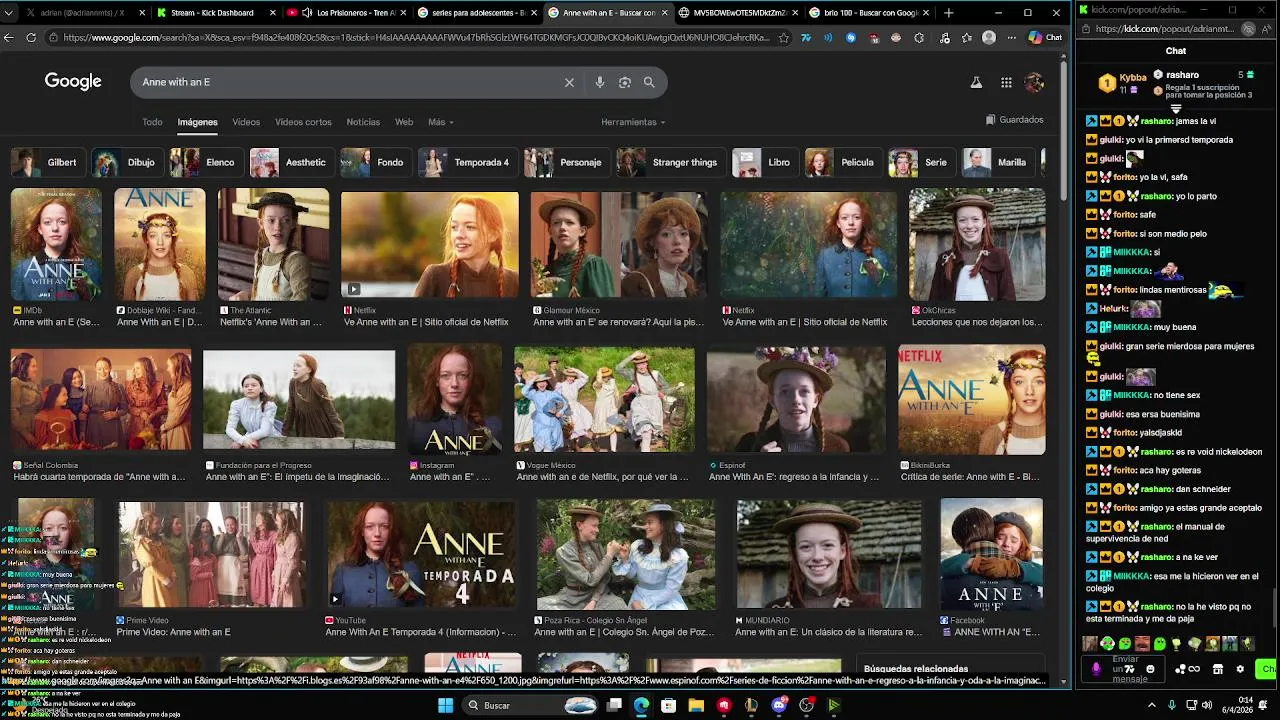
Task: Clear the Google search box text
Action: (x=569, y=82)
